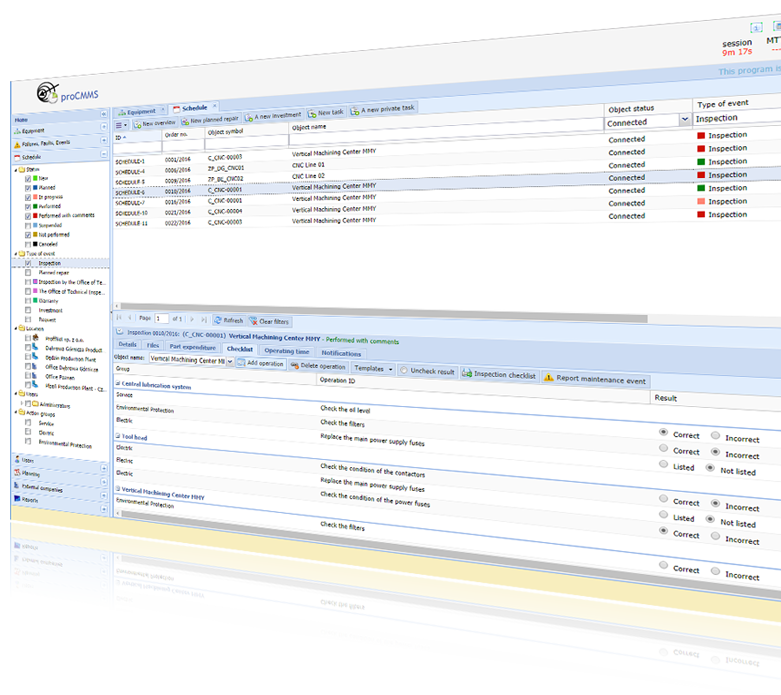Go to the next page of results
This screenshot has height=695, width=781.
tap(192, 319)
